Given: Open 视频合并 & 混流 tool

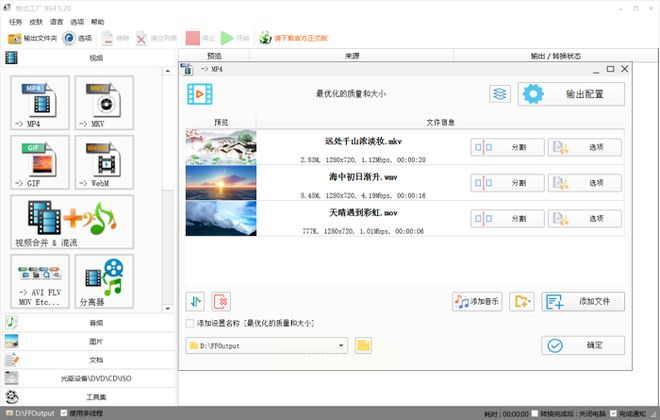Looking at the screenshot, I should pos(71,221).
